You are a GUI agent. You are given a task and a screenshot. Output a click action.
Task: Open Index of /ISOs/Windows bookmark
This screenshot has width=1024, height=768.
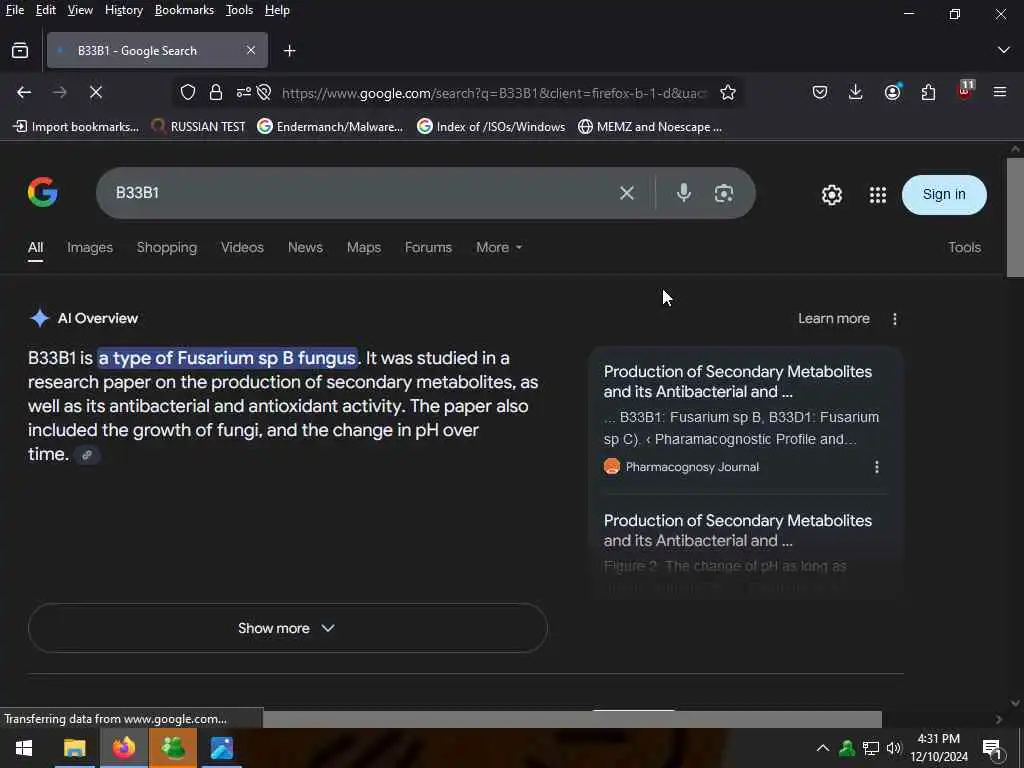[x=491, y=127]
